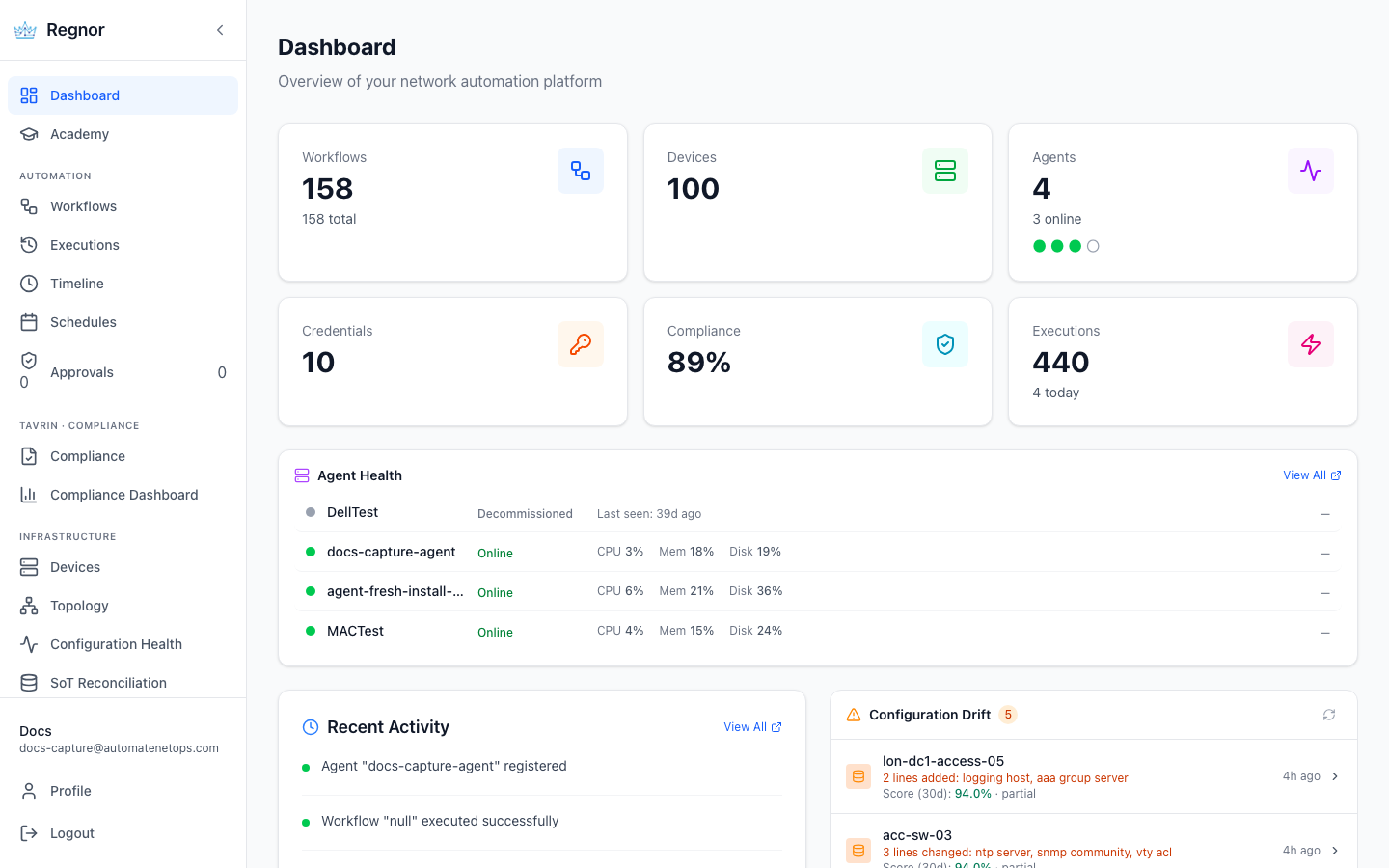The image size is (1389, 868).
Task: Go to Workflows in the sidebar
Action: [x=123, y=206]
